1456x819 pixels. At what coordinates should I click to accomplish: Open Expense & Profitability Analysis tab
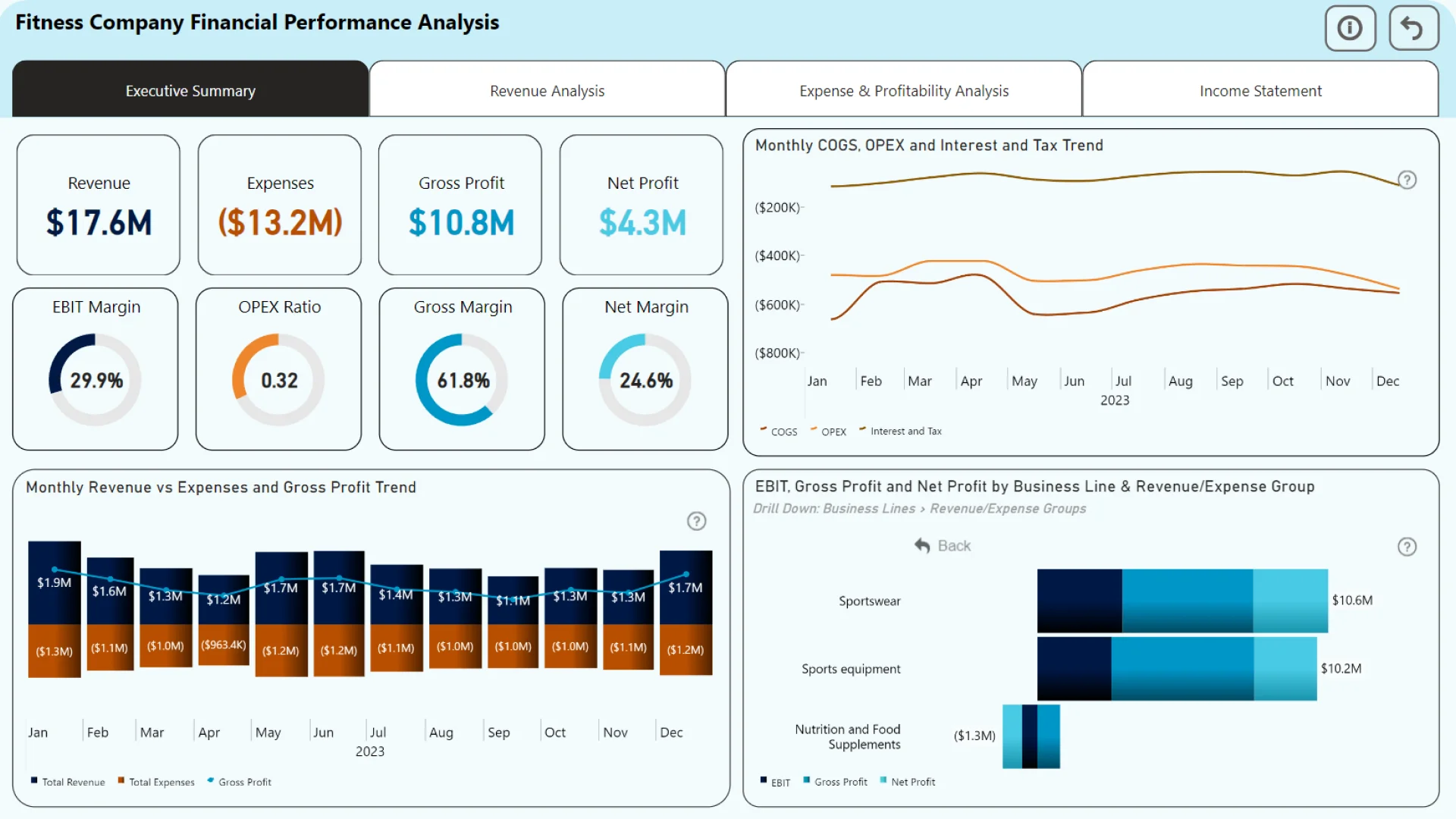pos(904,90)
